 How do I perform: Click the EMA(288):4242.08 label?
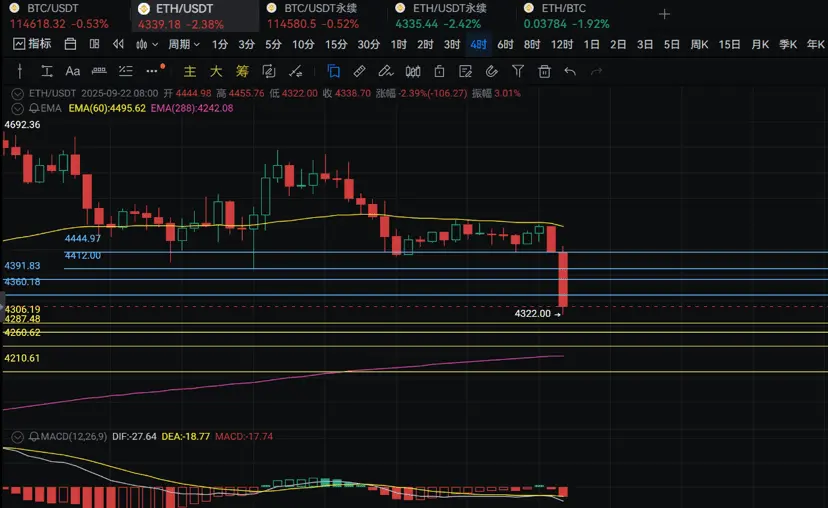click(x=192, y=108)
